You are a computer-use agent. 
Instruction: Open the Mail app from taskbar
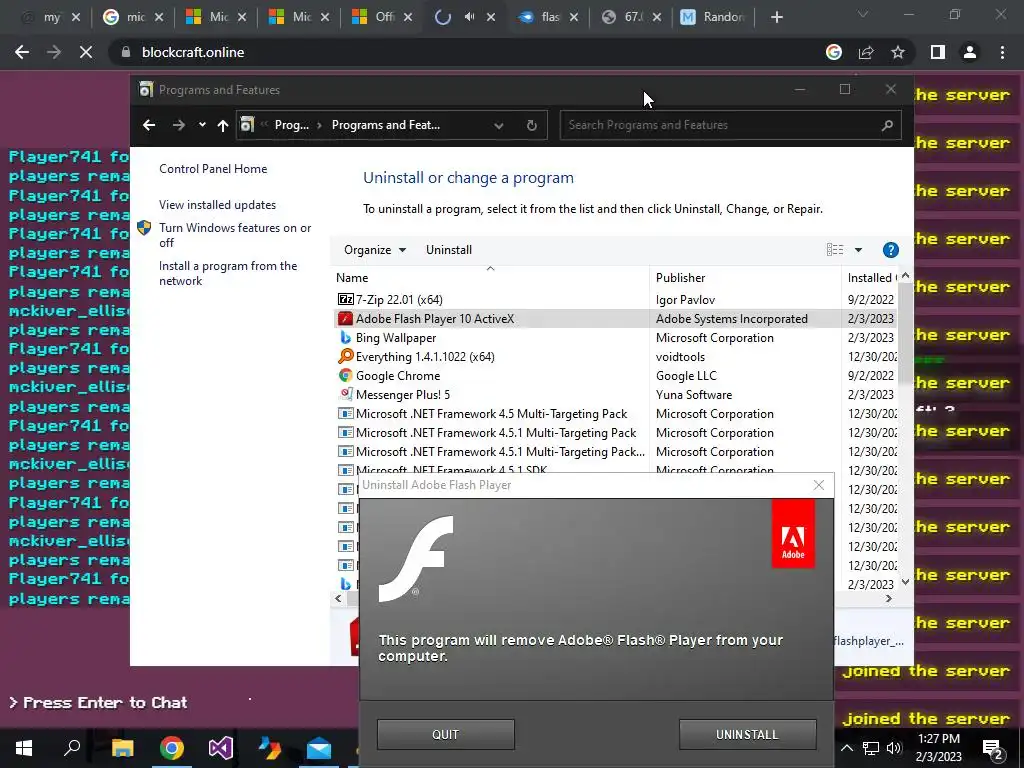tap(319, 748)
